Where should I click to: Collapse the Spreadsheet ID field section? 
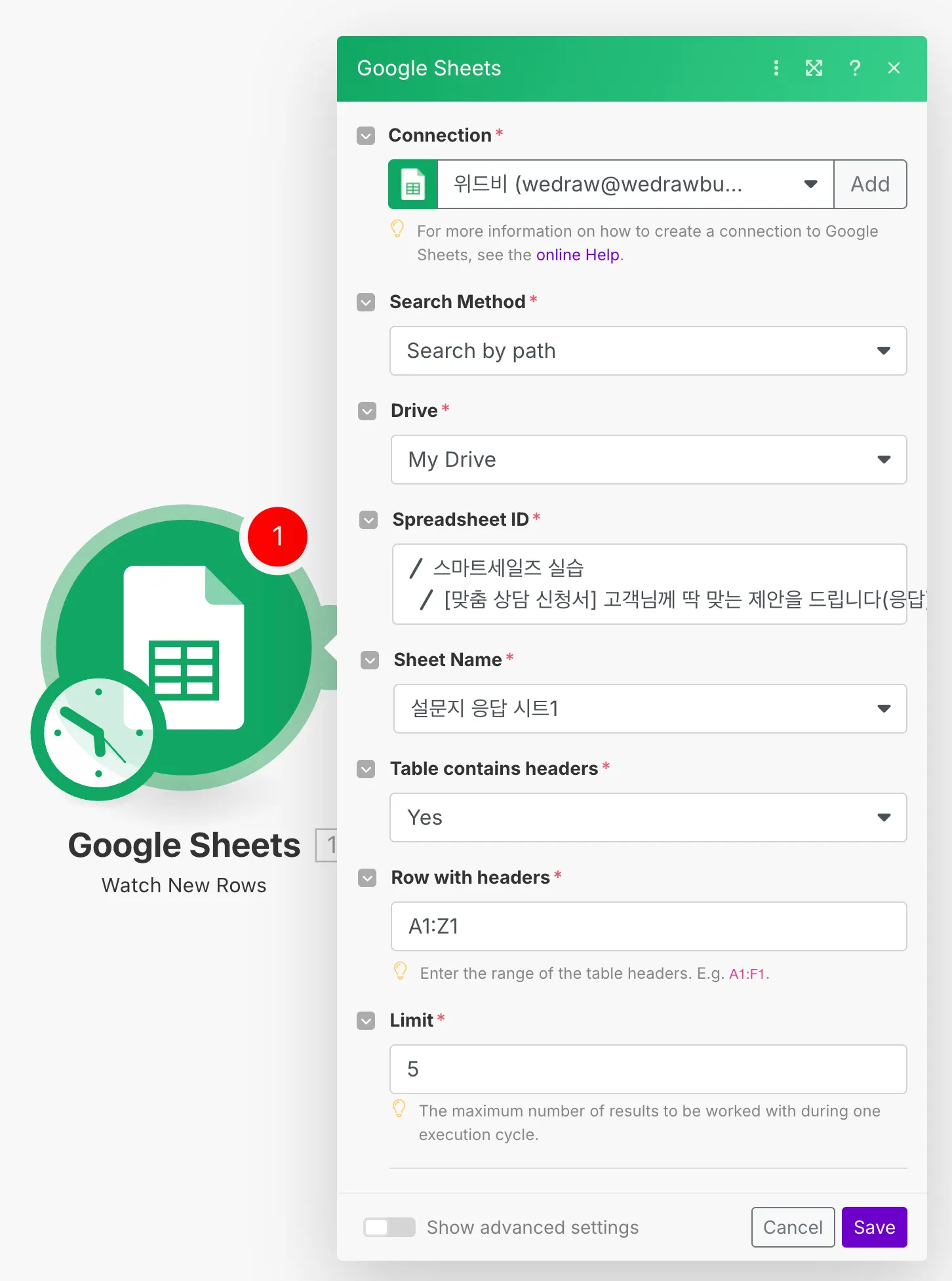368,520
